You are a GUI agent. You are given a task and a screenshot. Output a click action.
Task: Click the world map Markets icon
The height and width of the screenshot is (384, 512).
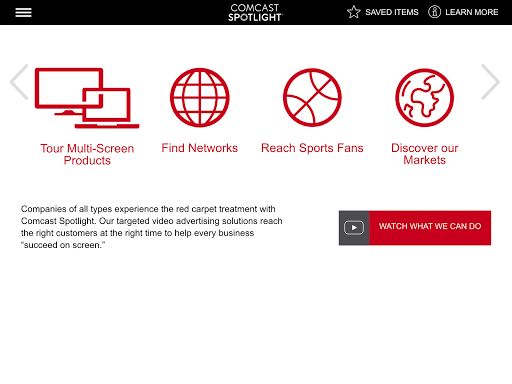(425, 98)
